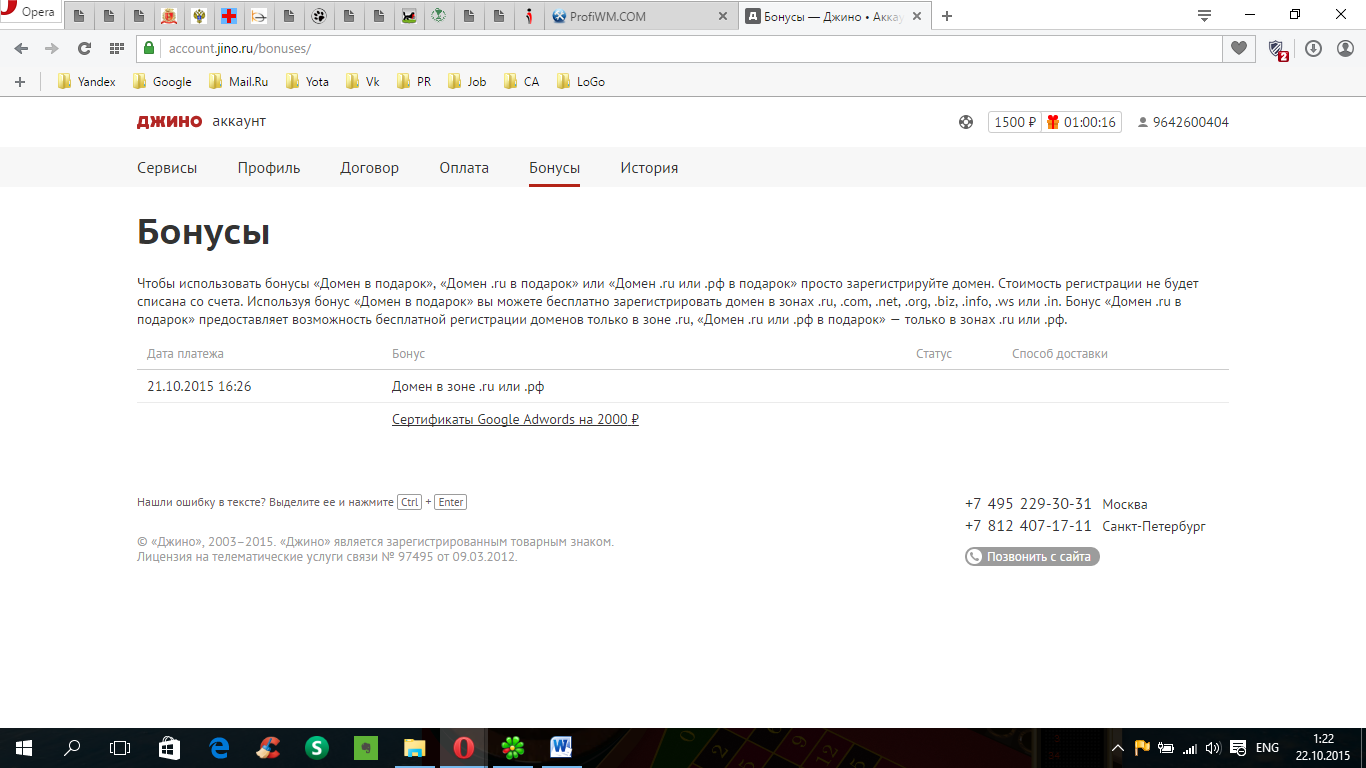Open the Yota bookmarks folder
Image resolution: width=1366 pixels, height=768 pixels.
click(x=307, y=82)
